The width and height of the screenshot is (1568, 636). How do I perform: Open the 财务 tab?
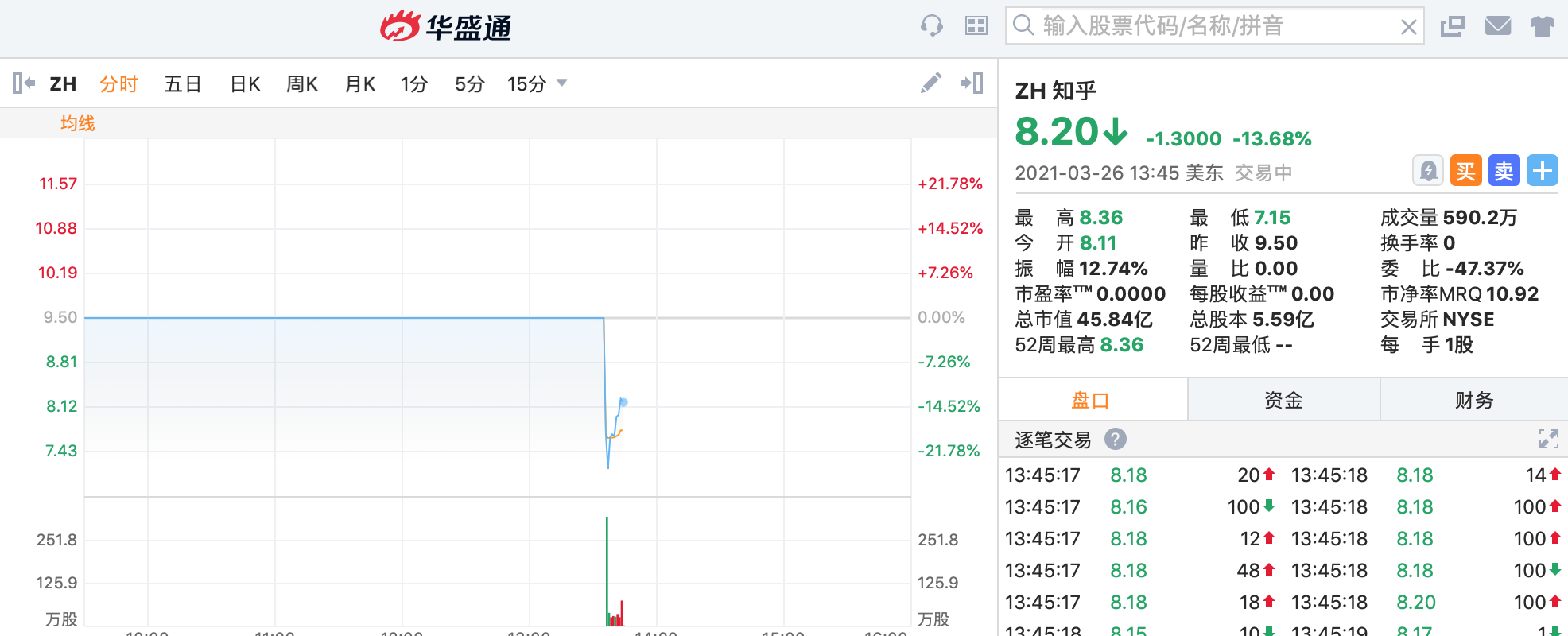(1473, 400)
